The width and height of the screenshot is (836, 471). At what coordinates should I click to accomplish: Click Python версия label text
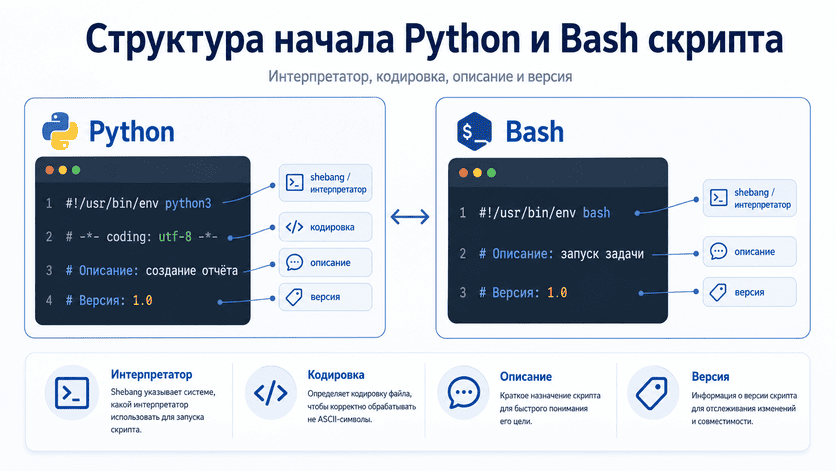[325, 297]
